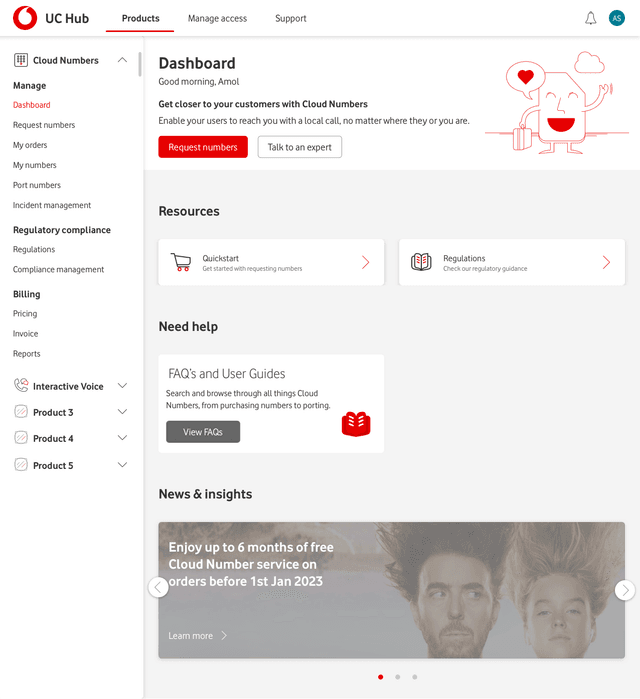Viewport: 640px width, 699px height.
Task: Click the Quickstart card arrow
Action: (x=365, y=262)
